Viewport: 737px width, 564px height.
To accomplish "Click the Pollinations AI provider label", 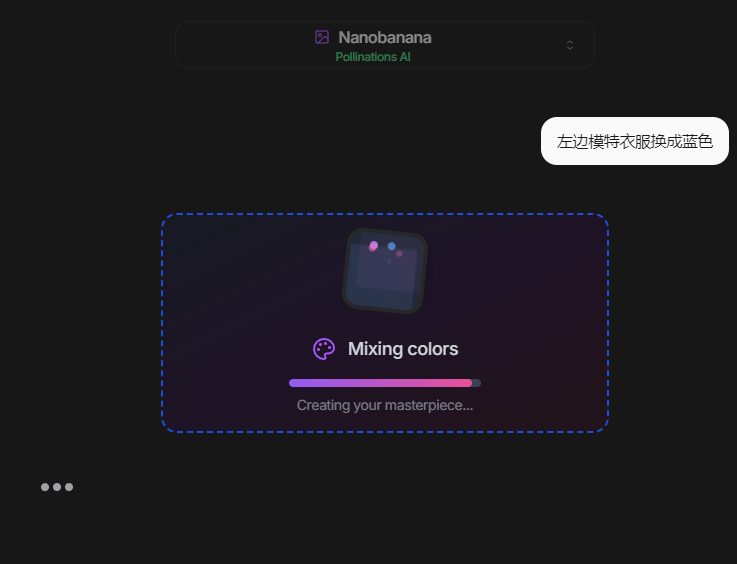I will click(373, 57).
